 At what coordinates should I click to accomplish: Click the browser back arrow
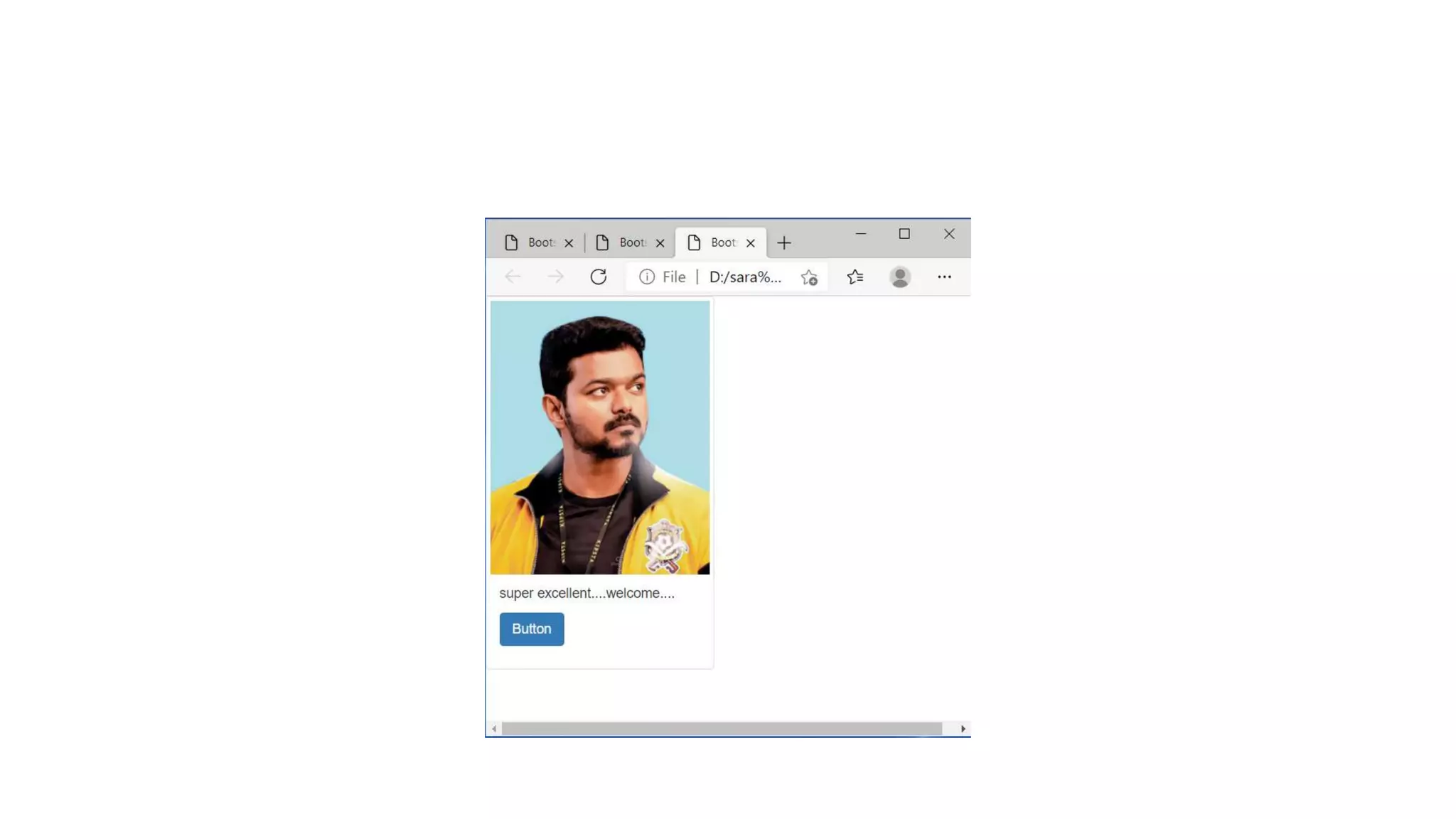click(513, 277)
